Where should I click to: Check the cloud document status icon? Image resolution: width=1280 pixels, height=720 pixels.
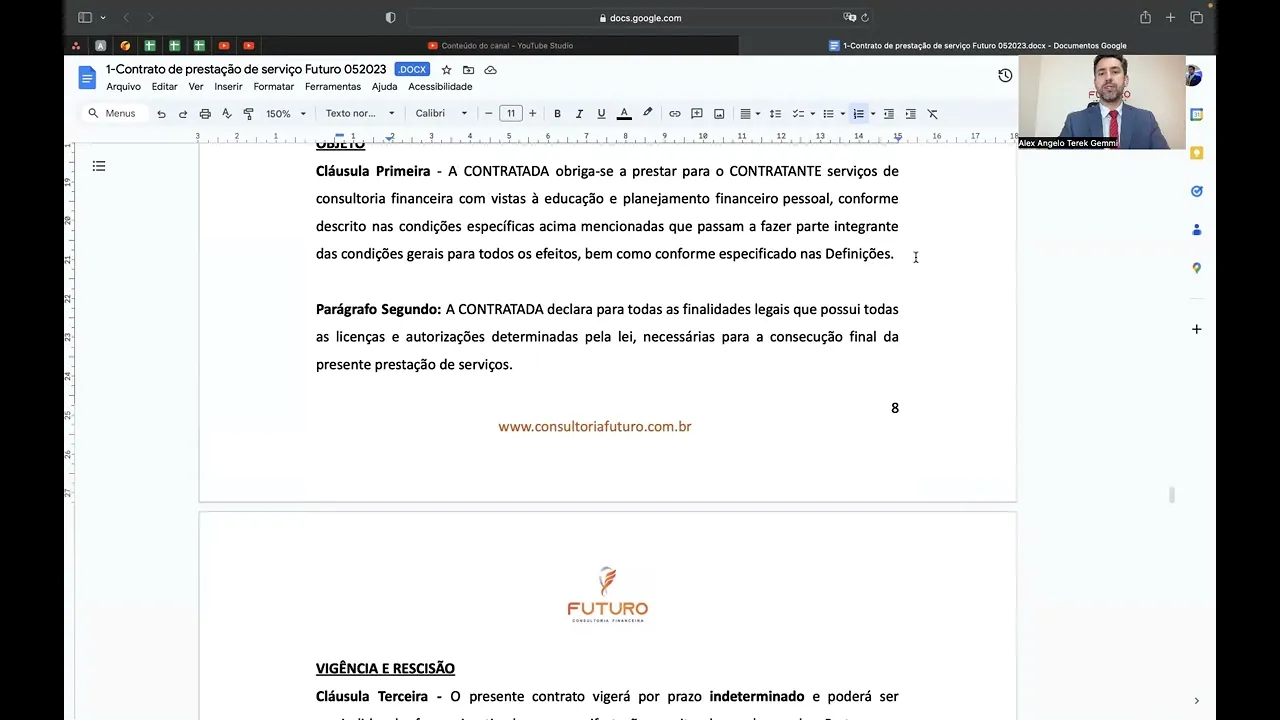[490, 70]
